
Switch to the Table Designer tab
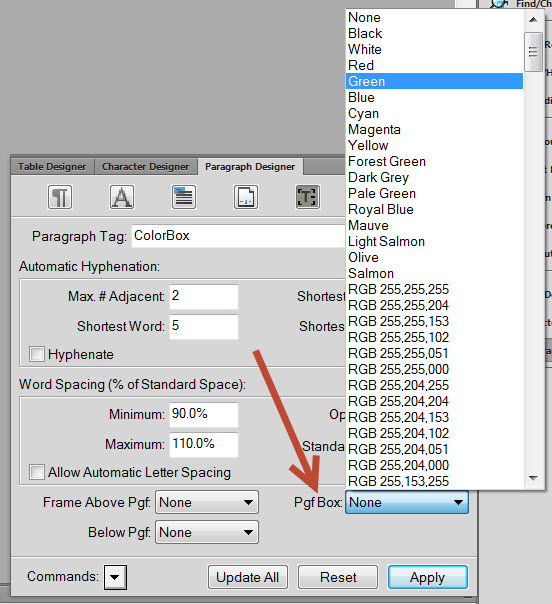click(52, 167)
